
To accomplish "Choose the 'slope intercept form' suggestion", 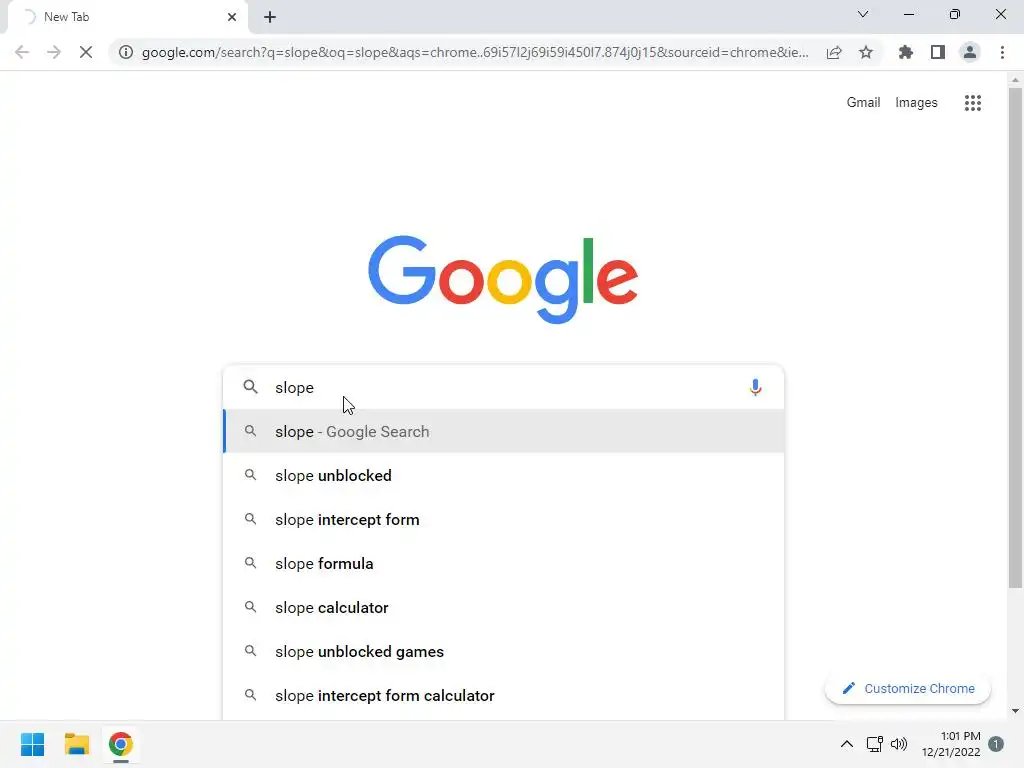I will [504, 520].
